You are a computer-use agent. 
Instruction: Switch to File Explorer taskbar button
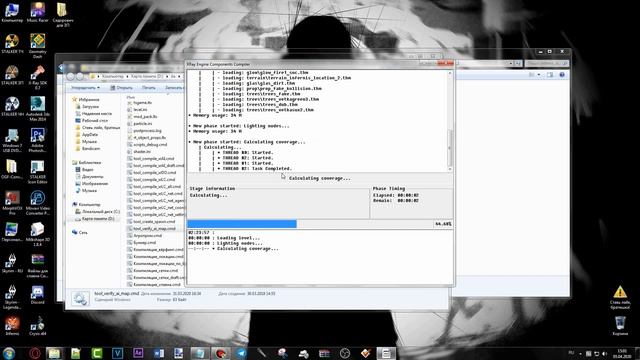pyautogui.click(x=55, y=353)
